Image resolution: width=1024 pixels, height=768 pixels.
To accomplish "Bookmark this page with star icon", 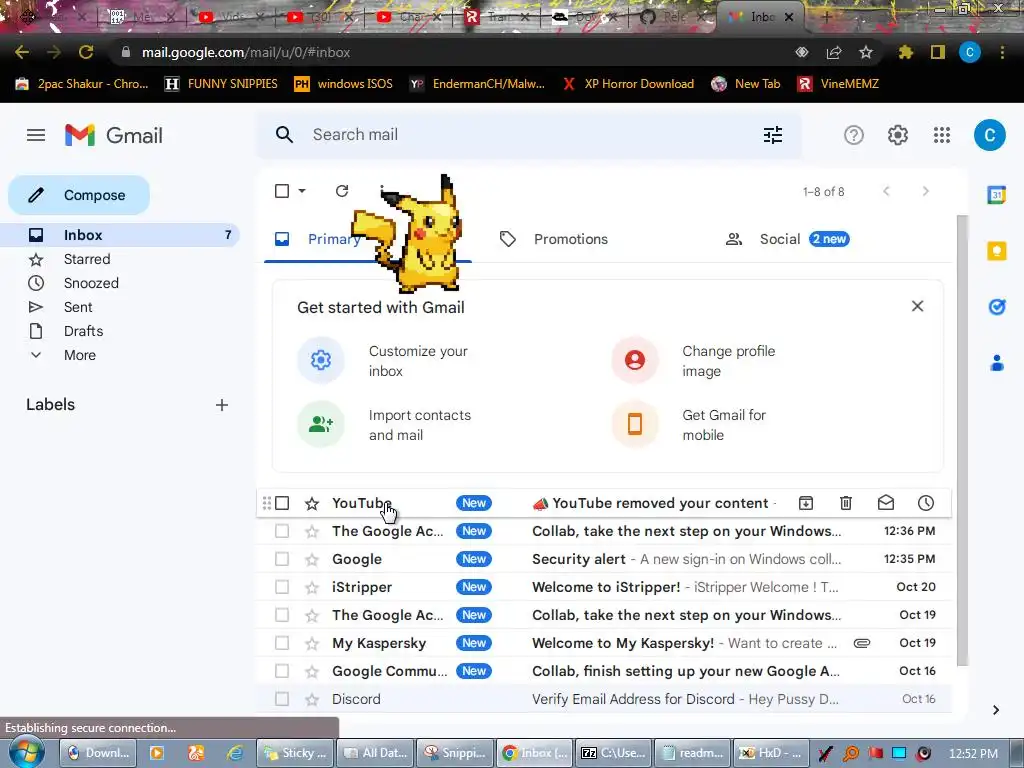I will coord(866,52).
